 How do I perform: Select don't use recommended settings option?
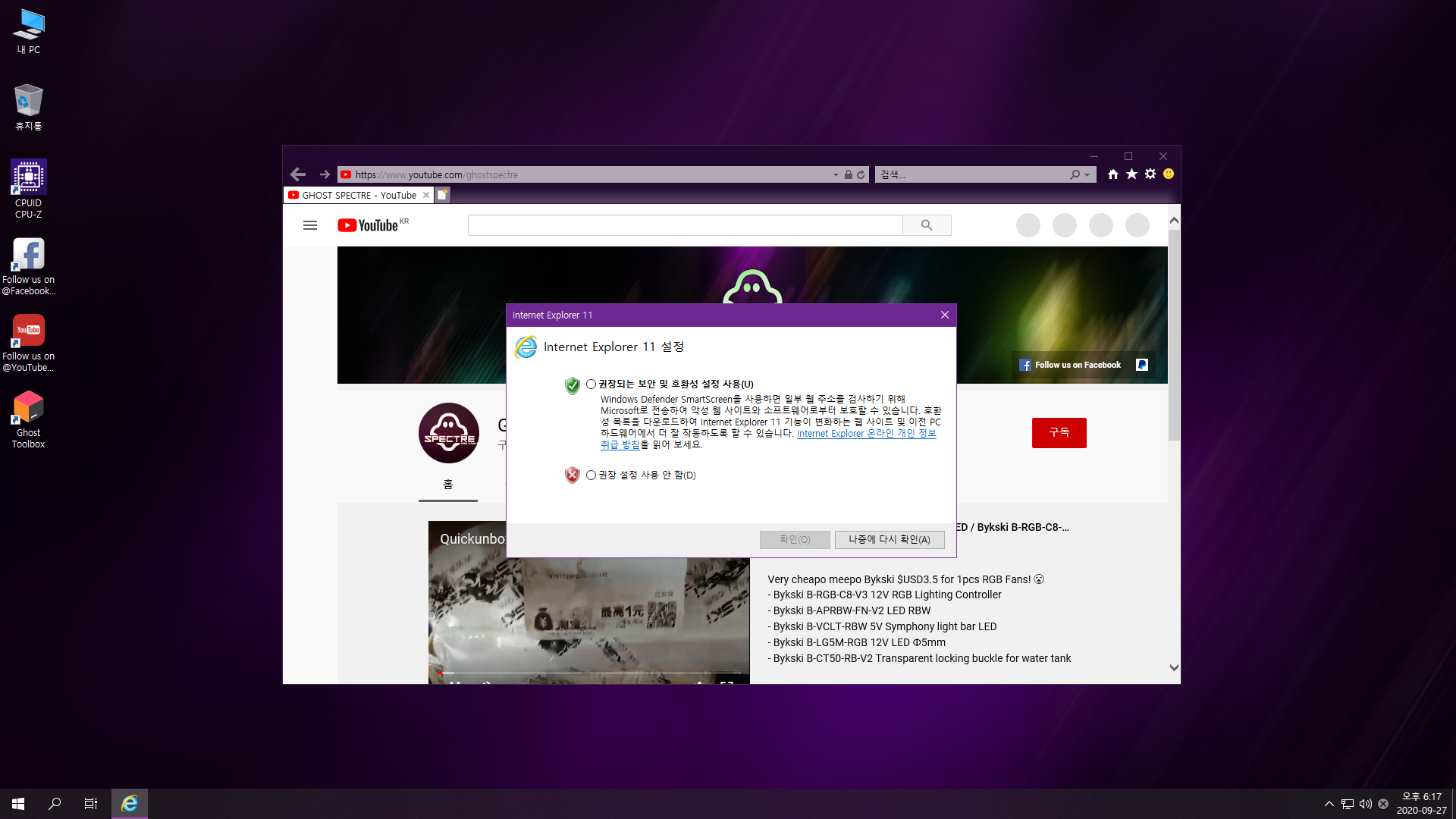pos(591,475)
